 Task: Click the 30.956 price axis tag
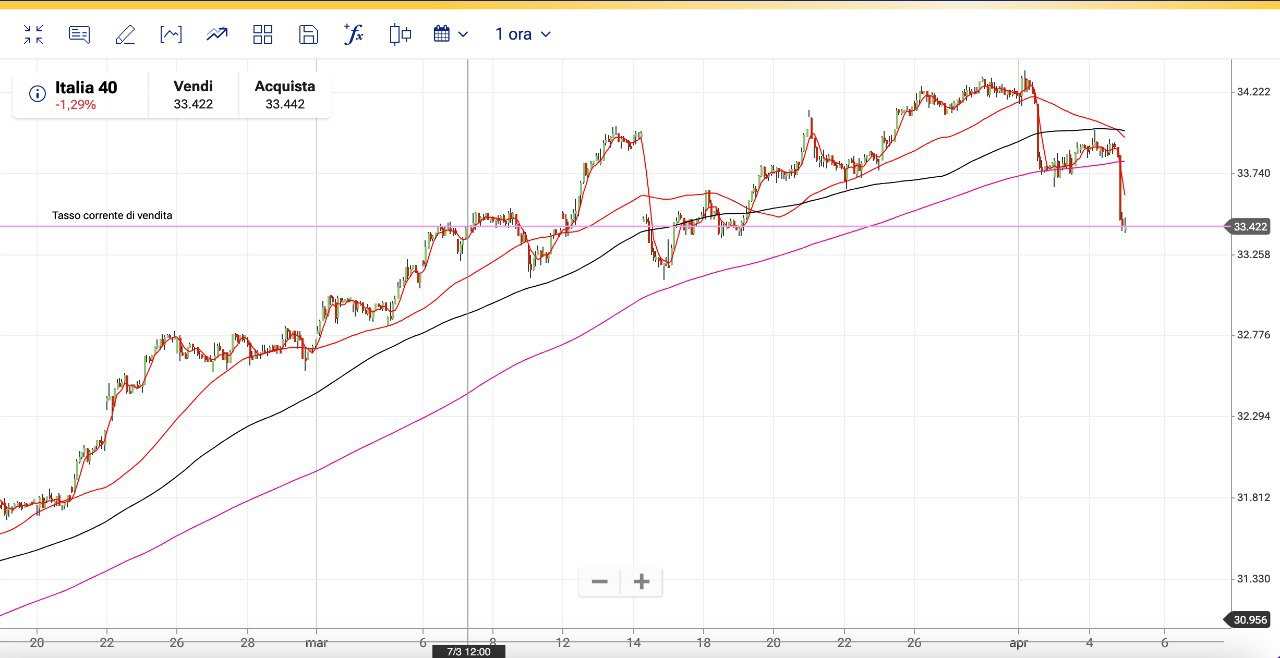point(1250,620)
